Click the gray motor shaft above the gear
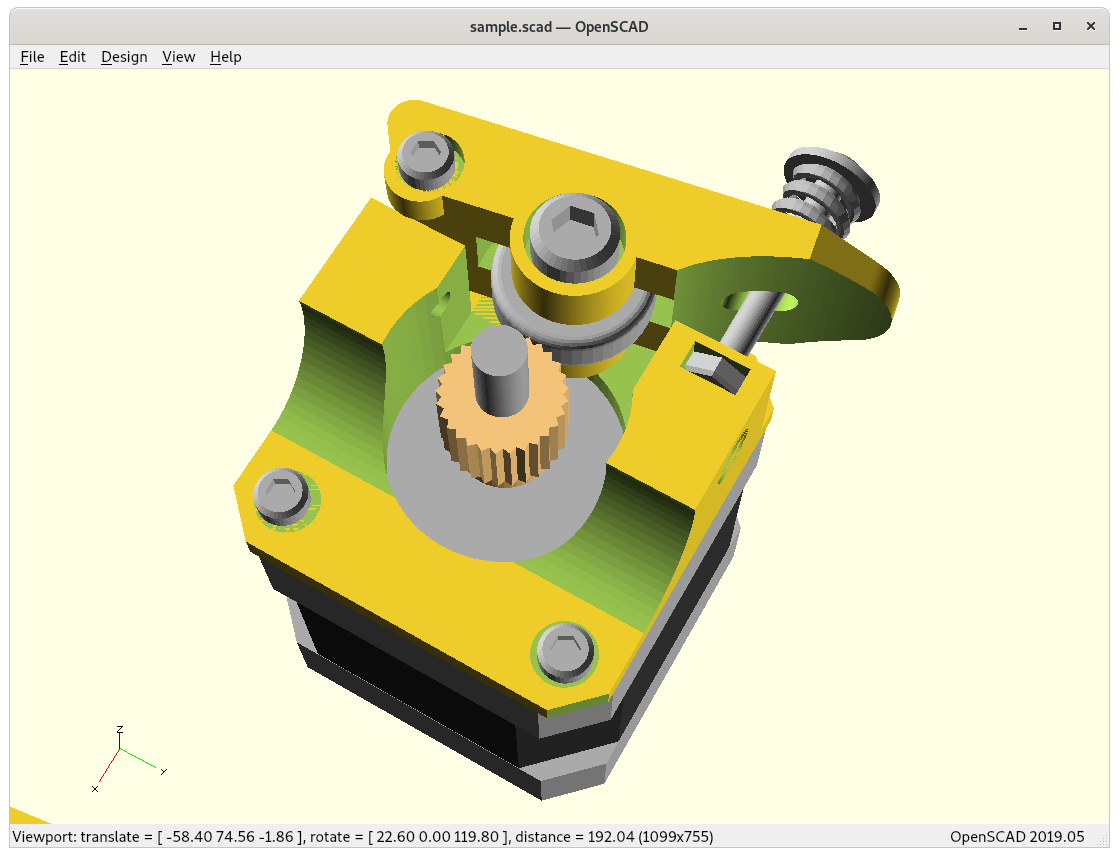 coord(499,370)
